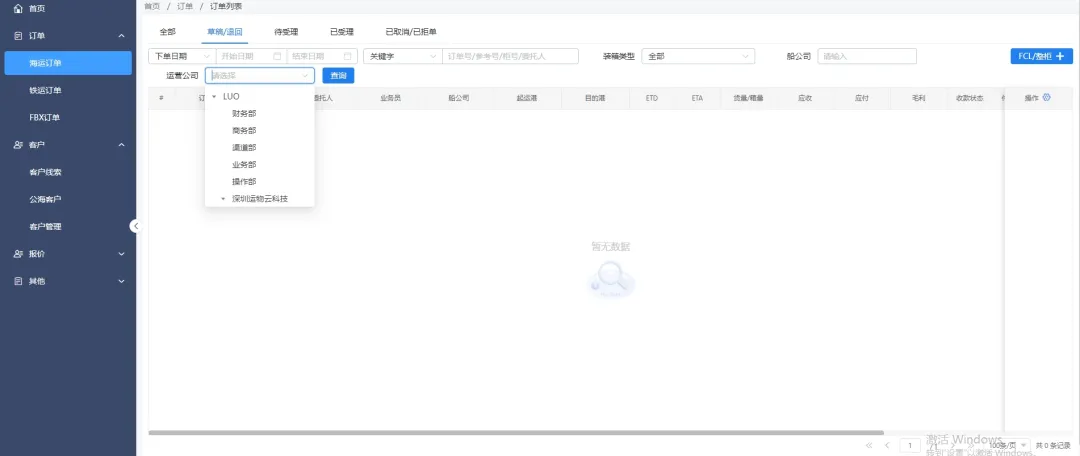The image size is (1080, 456).
Task: Select 业务部 in the dropdown tree
Action: (x=245, y=165)
